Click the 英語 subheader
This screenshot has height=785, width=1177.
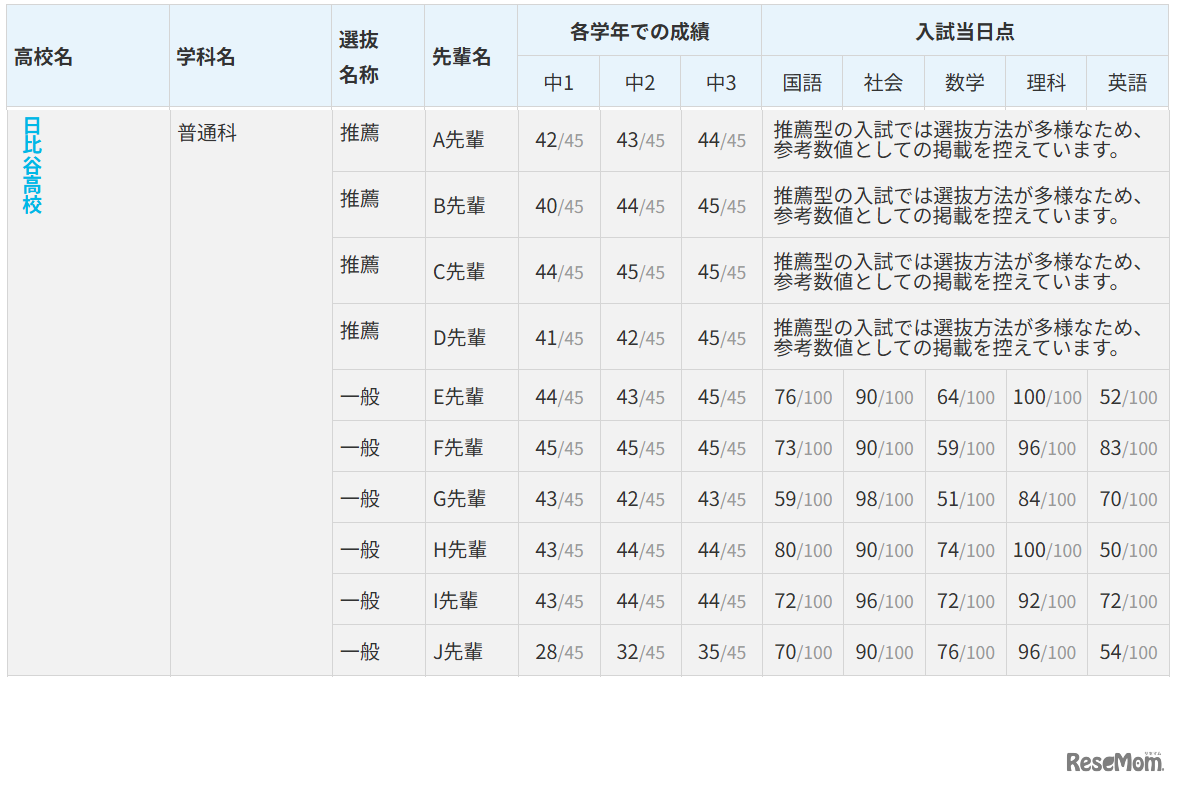click(x=1127, y=83)
